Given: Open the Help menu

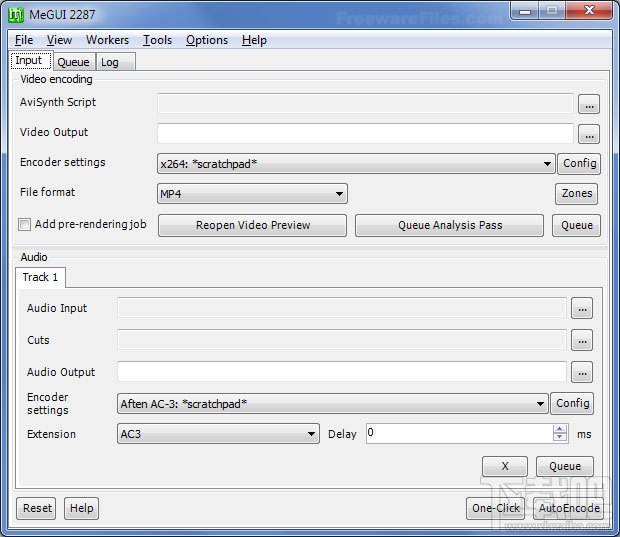Looking at the screenshot, I should [x=254, y=40].
